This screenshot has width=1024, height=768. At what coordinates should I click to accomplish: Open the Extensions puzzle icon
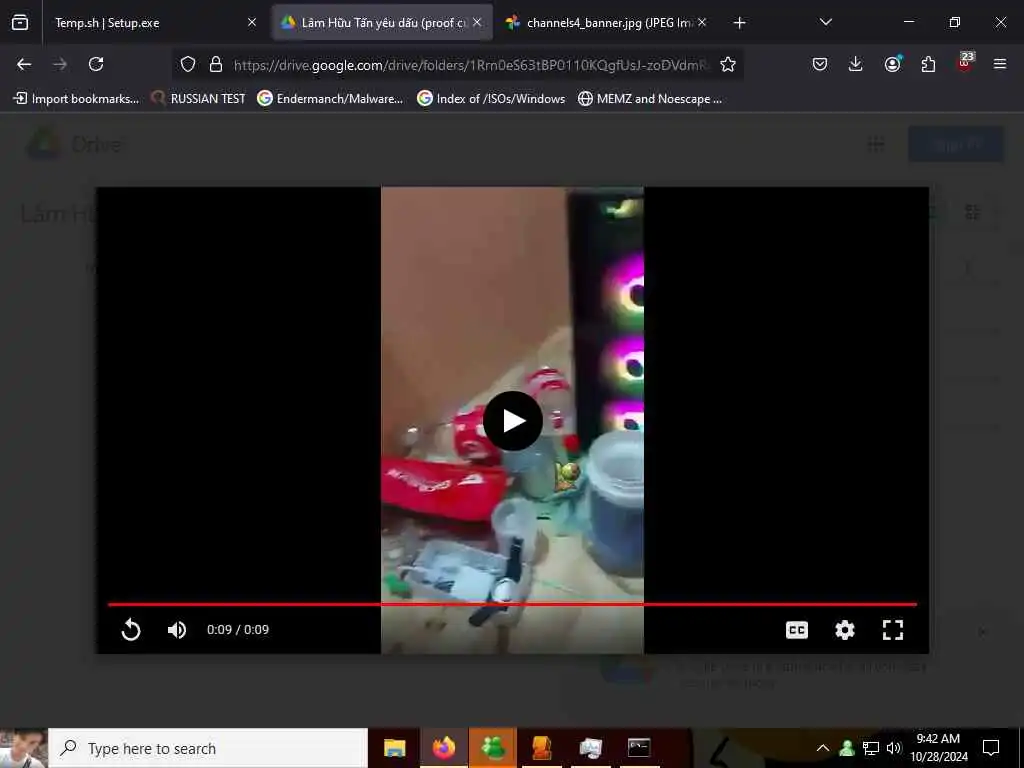point(928,64)
